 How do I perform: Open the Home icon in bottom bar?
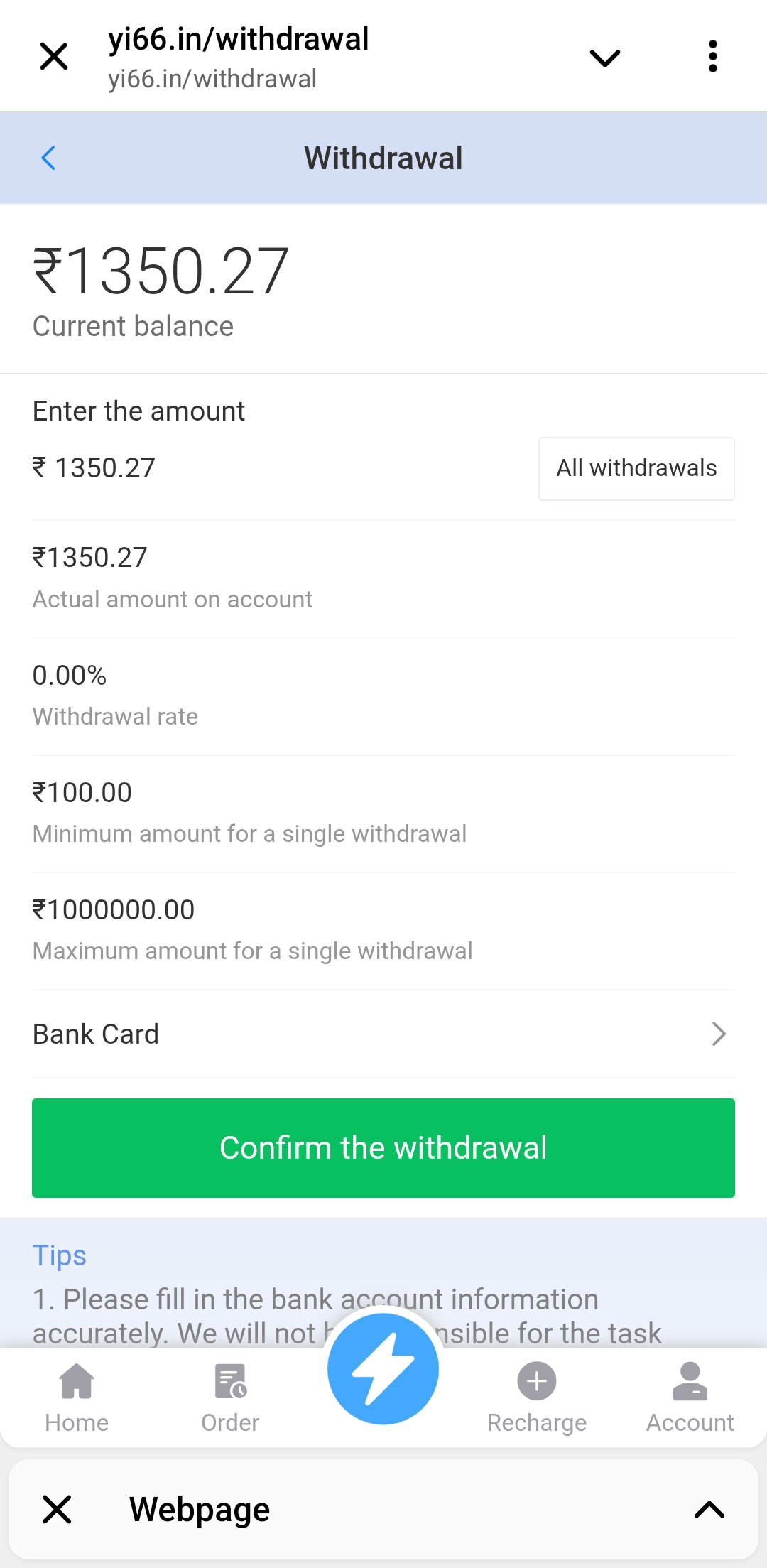77,1381
